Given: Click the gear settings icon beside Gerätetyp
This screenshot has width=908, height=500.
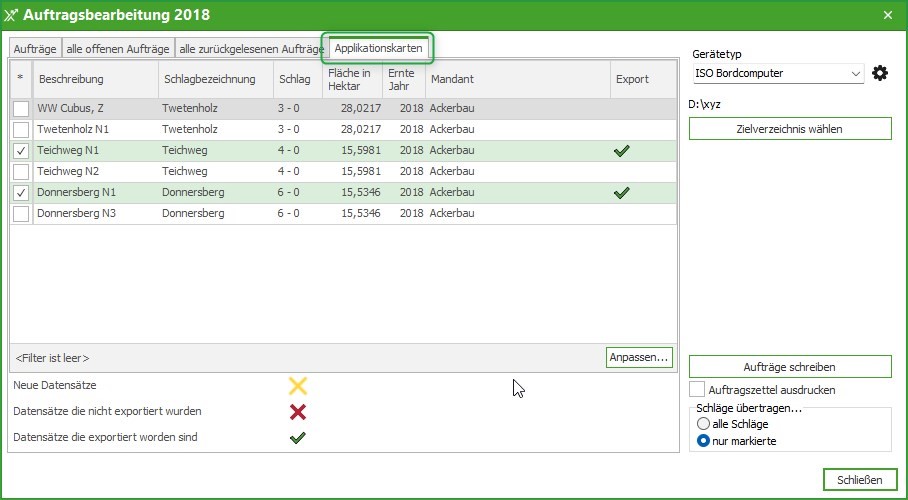Looking at the screenshot, I should [x=880, y=74].
